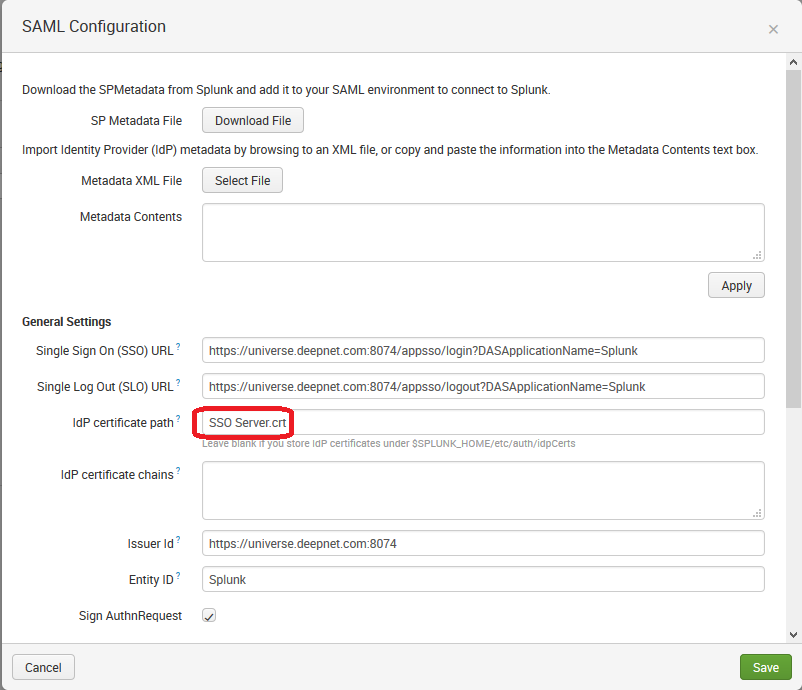Toggle the Sign AuthnRequest checkbox
This screenshot has height=690, width=802.
pos(209,616)
